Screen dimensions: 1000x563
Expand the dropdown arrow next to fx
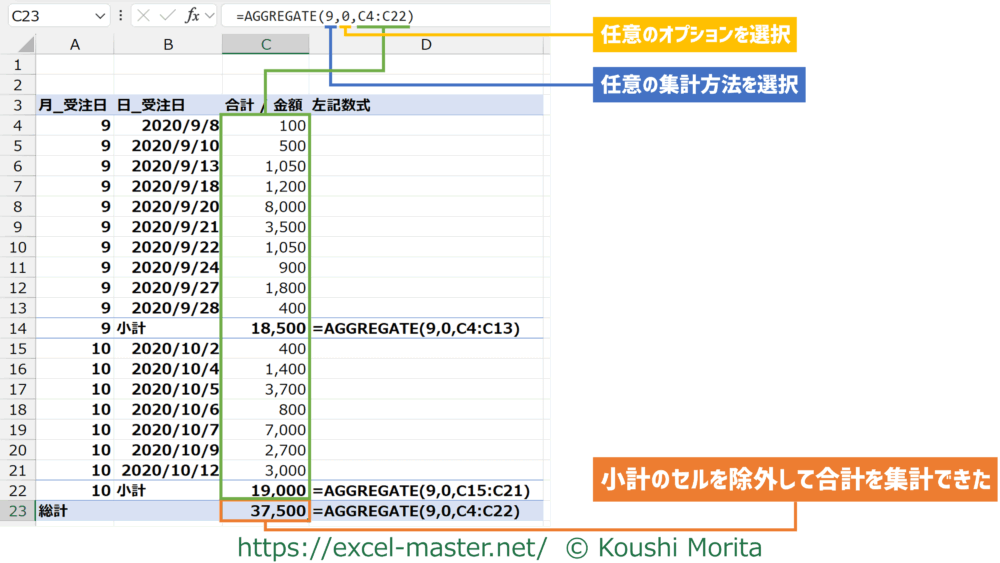(x=210, y=16)
